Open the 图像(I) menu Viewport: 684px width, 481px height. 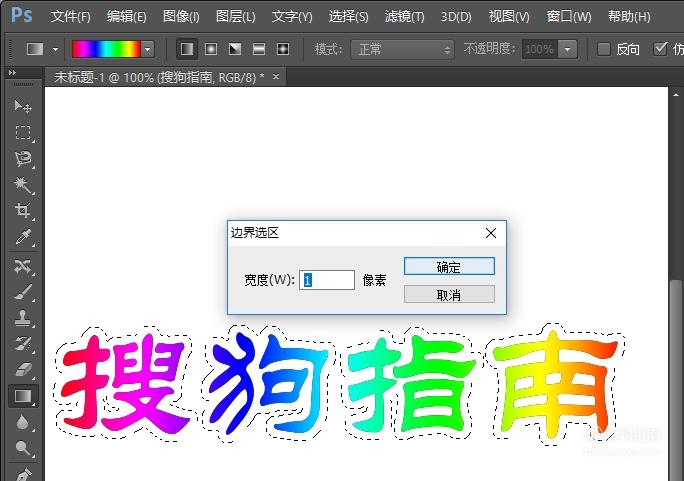(x=181, y=17)
